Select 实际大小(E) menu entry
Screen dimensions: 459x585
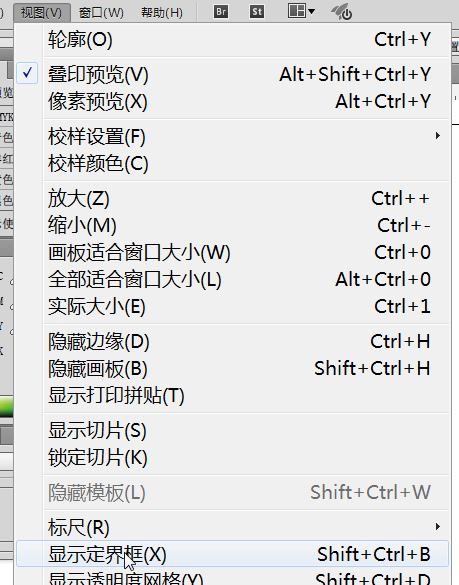(x=232, y=306)
